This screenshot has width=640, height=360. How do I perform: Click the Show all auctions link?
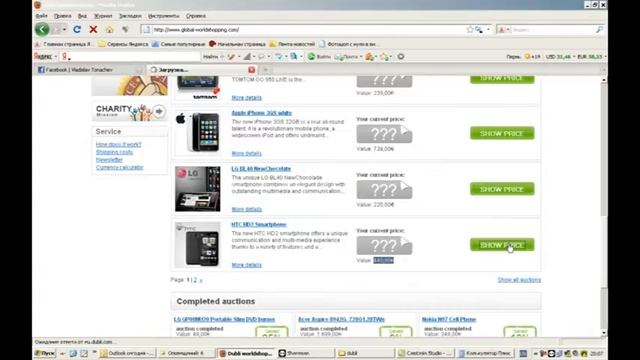point(519,280)
